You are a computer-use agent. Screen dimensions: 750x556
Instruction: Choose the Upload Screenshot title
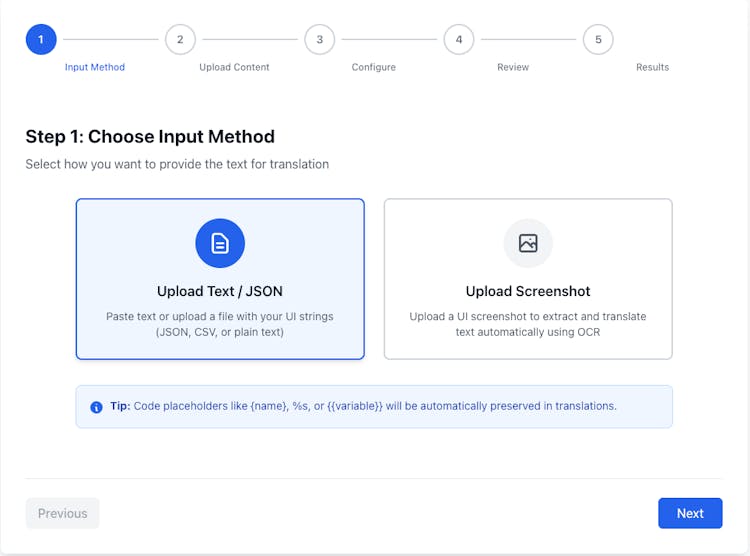coord(528,291)
